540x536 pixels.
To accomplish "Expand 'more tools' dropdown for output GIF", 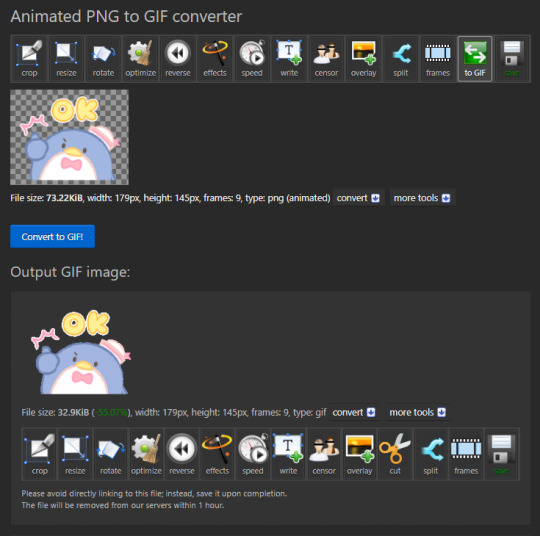I will click(x=418, y=412).
